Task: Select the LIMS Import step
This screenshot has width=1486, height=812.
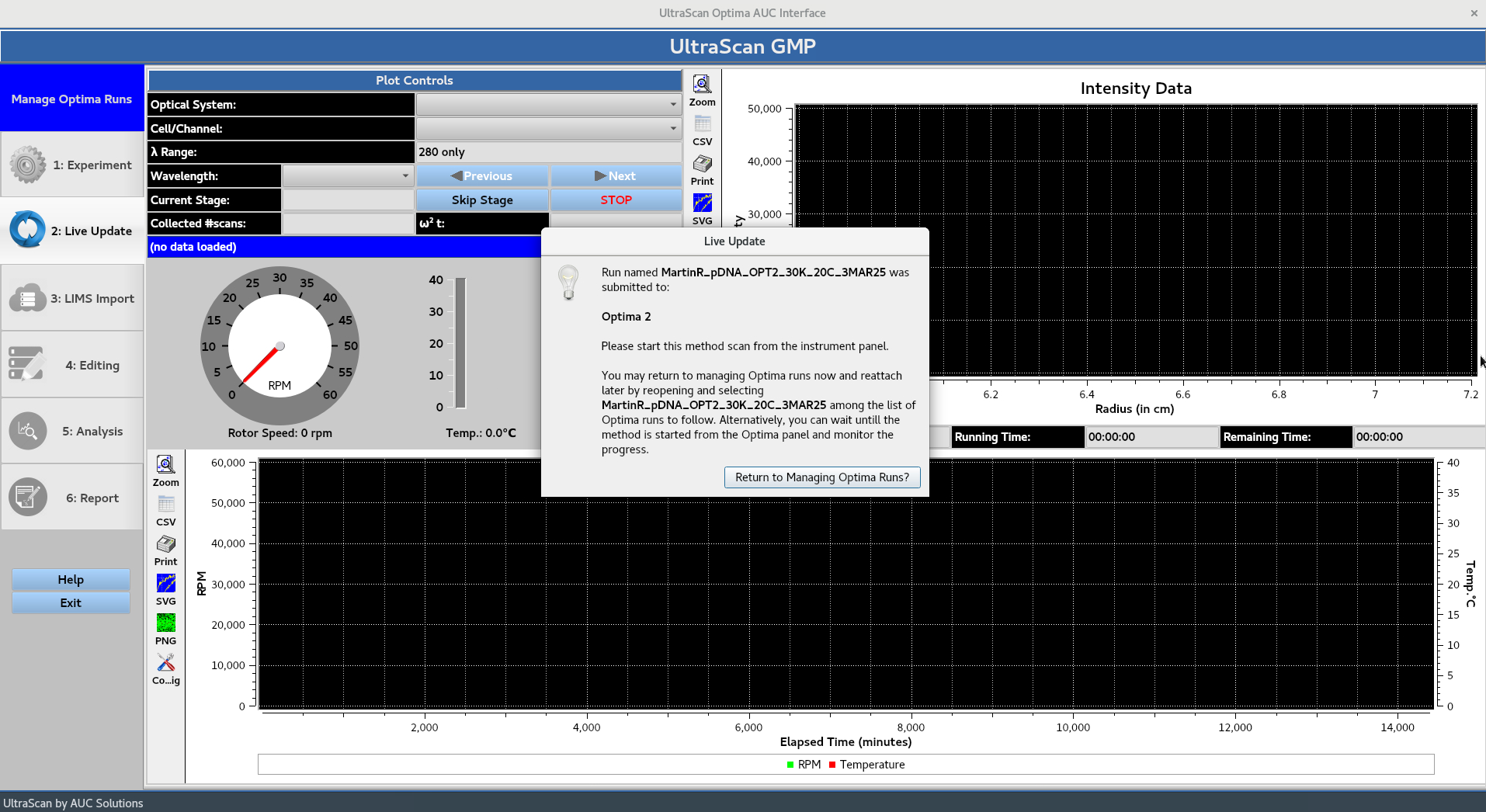Action: click(71, 297)
